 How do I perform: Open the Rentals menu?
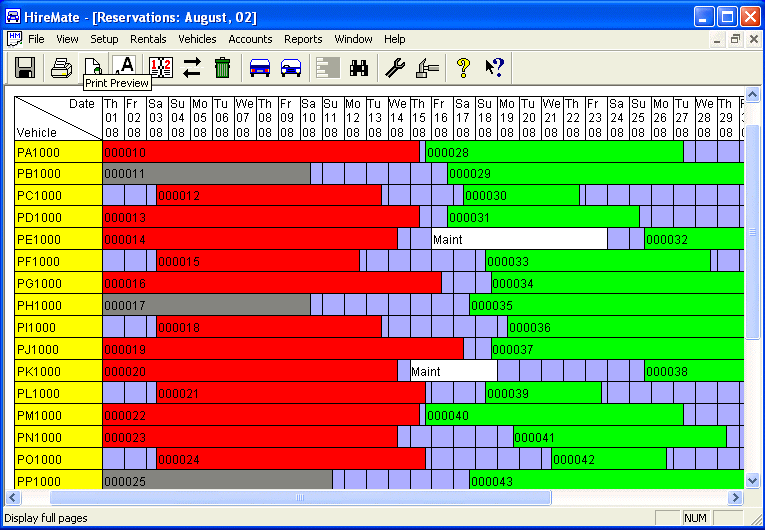click(148, 39)
